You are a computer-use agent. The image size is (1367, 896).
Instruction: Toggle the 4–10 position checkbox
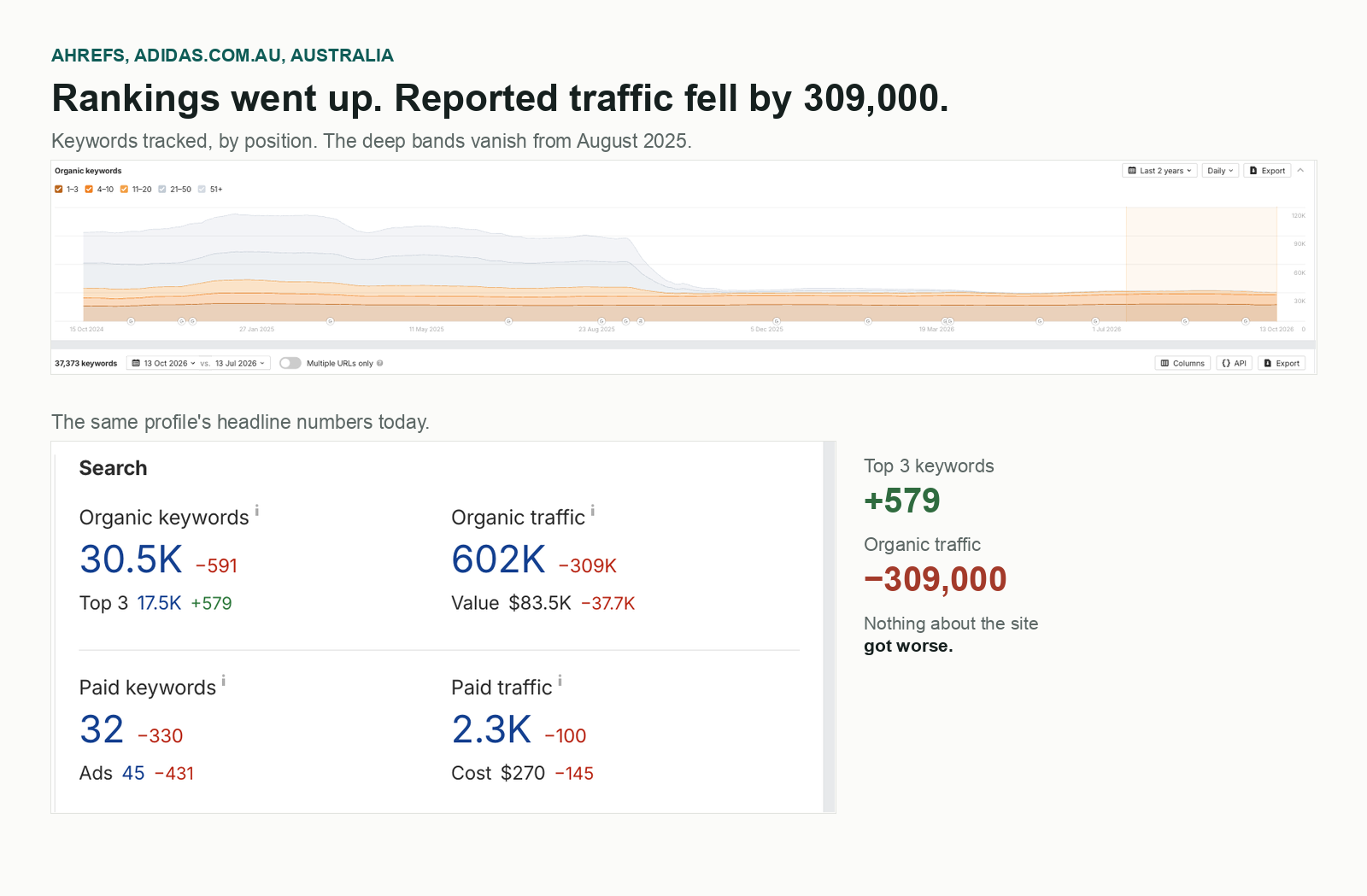pos(89,190)
